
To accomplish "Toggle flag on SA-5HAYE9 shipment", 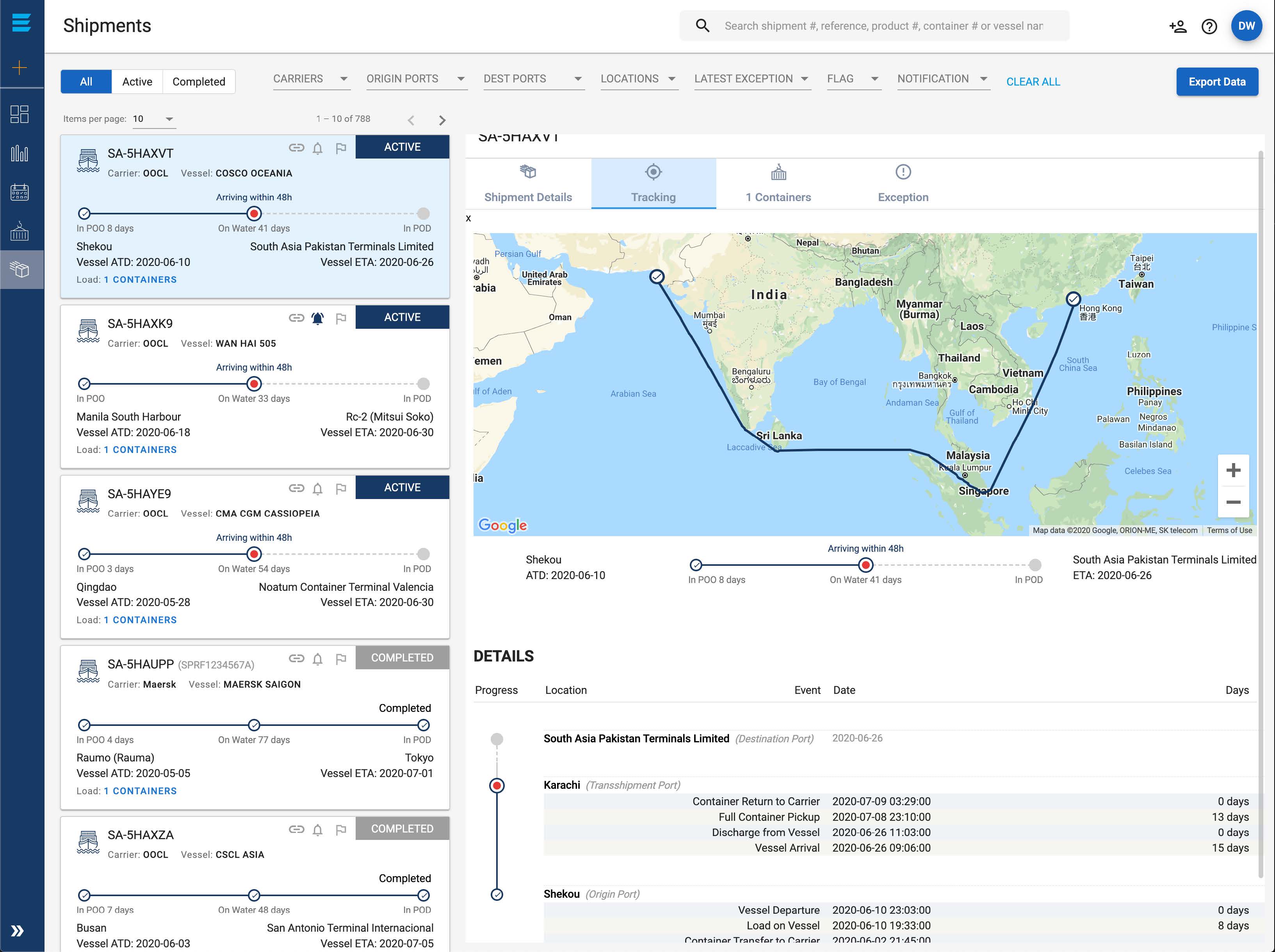I will pyautogui.click(x=341, y=488).
